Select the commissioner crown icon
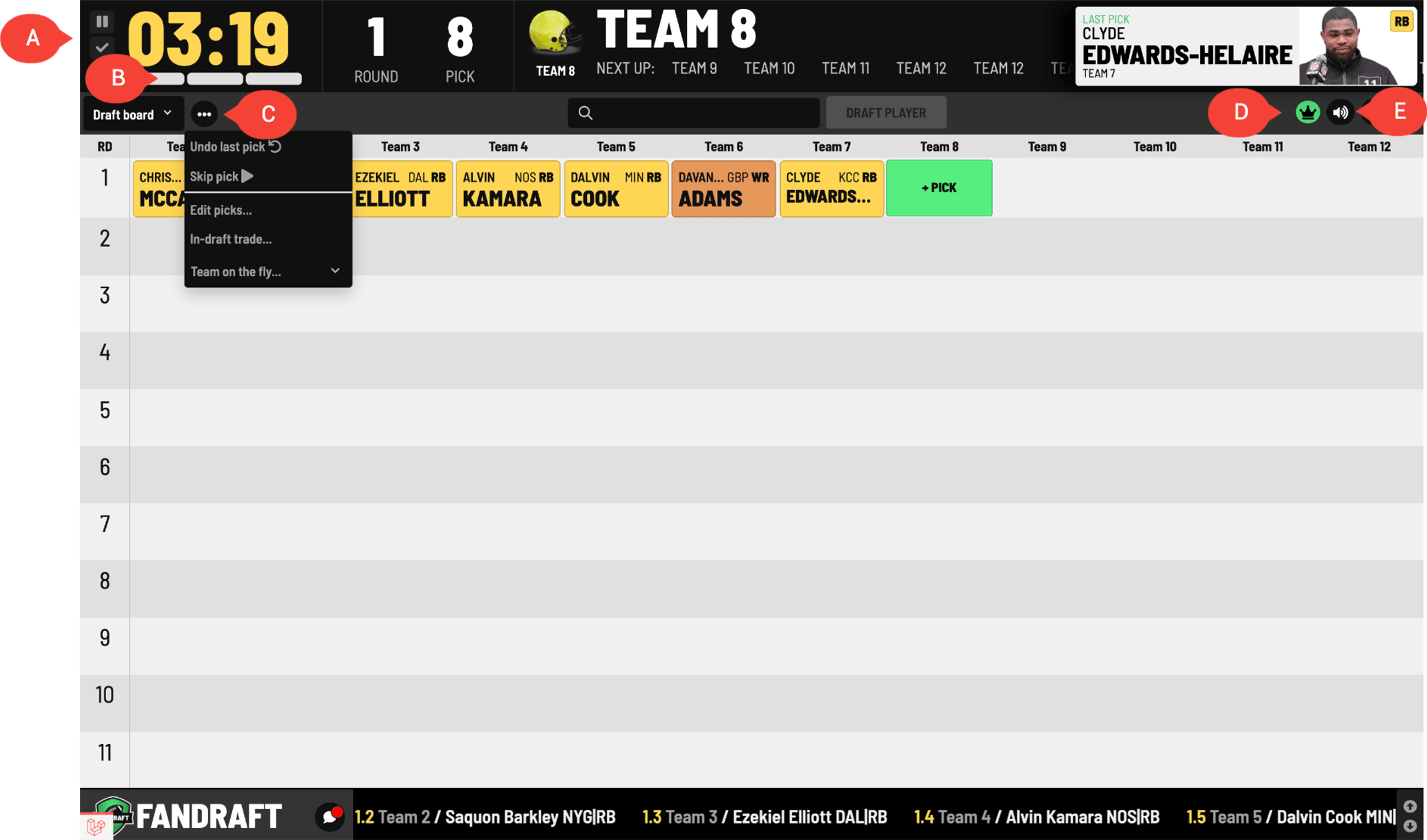Viewport: 1427px width, 840px height. 1307,112
